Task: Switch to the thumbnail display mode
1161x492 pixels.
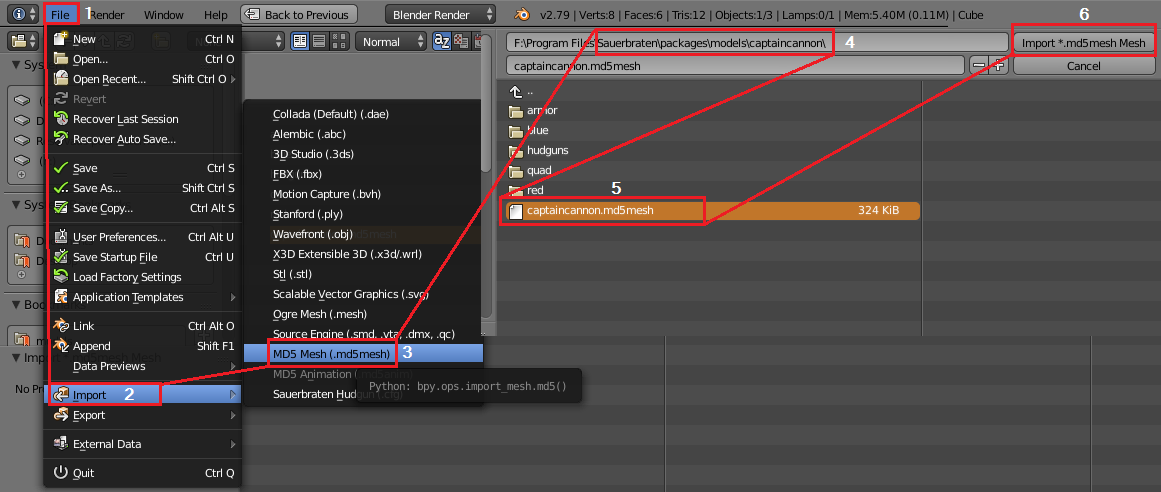Action: 339,41
